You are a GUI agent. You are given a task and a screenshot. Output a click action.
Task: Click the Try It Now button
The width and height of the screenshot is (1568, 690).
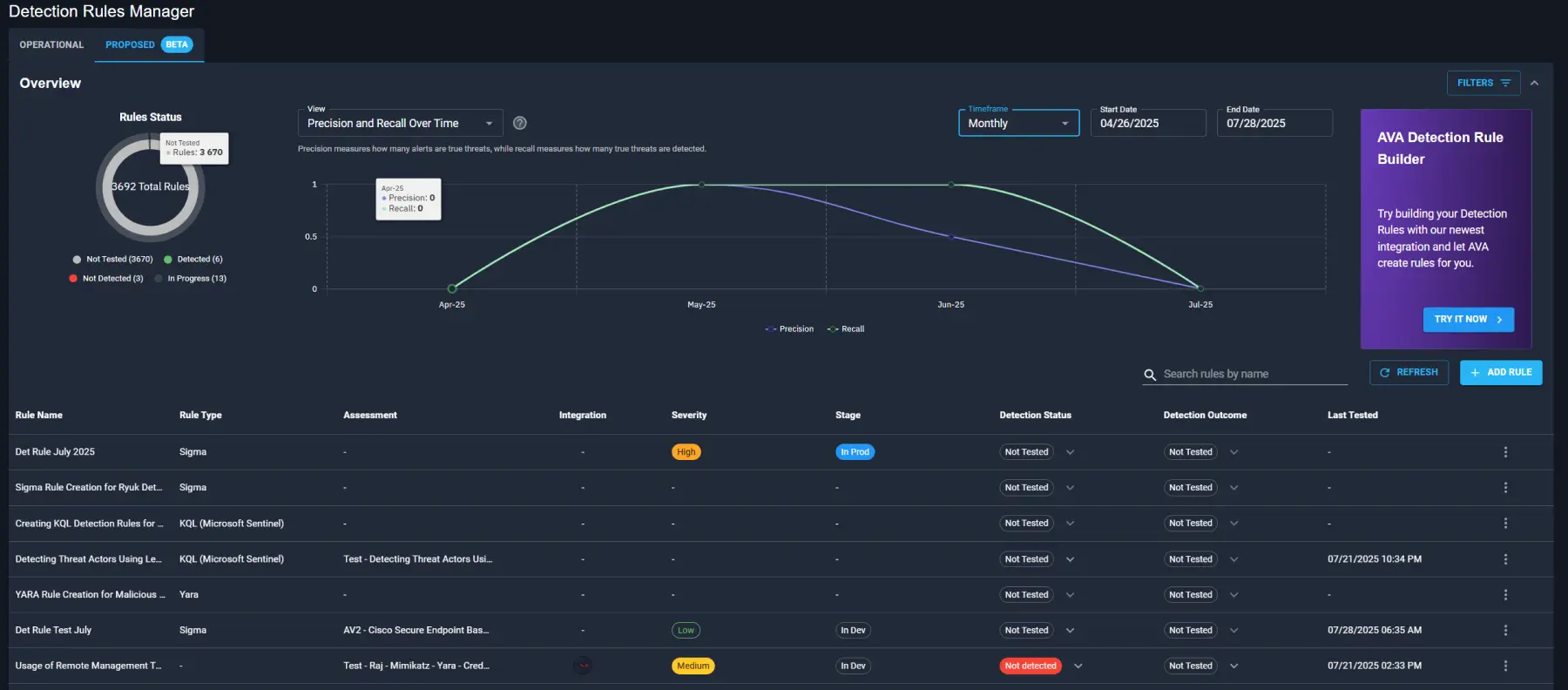1469,319
